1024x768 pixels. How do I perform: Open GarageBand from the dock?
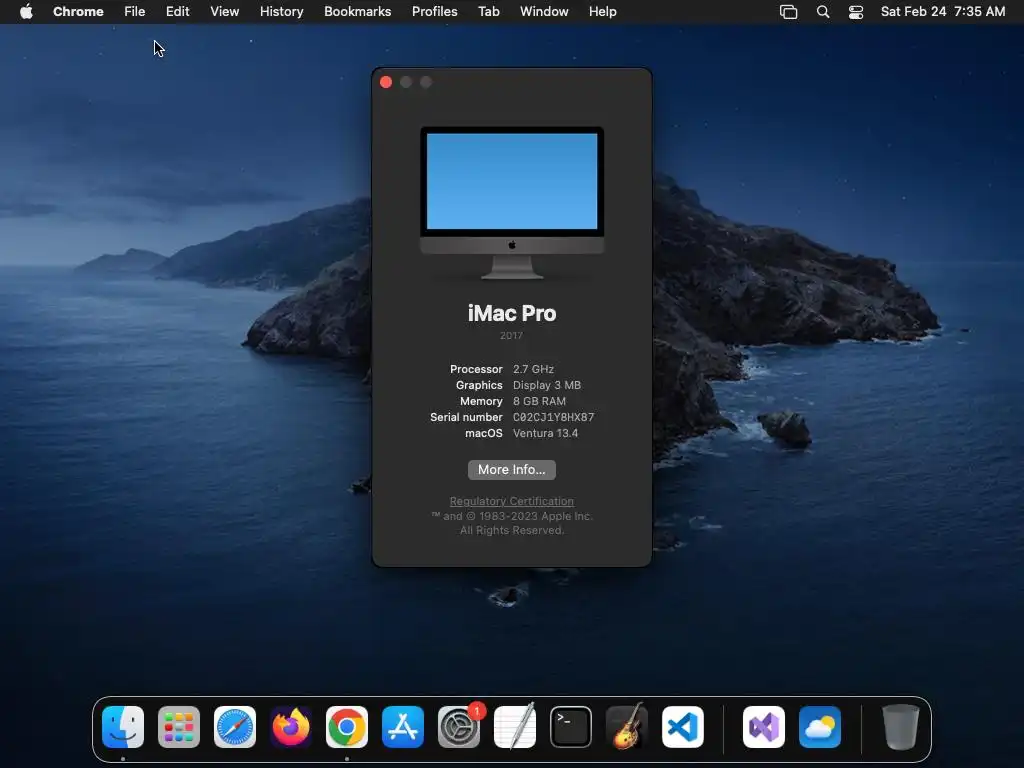[627, 727]
